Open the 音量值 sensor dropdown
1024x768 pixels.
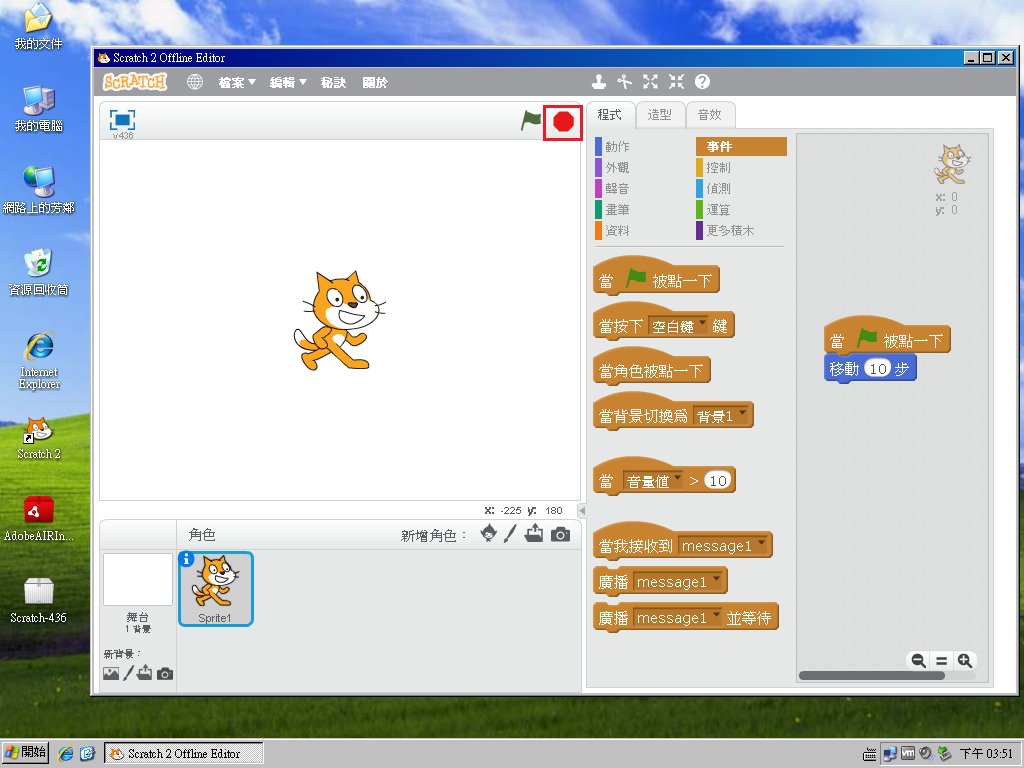[652, 481]
